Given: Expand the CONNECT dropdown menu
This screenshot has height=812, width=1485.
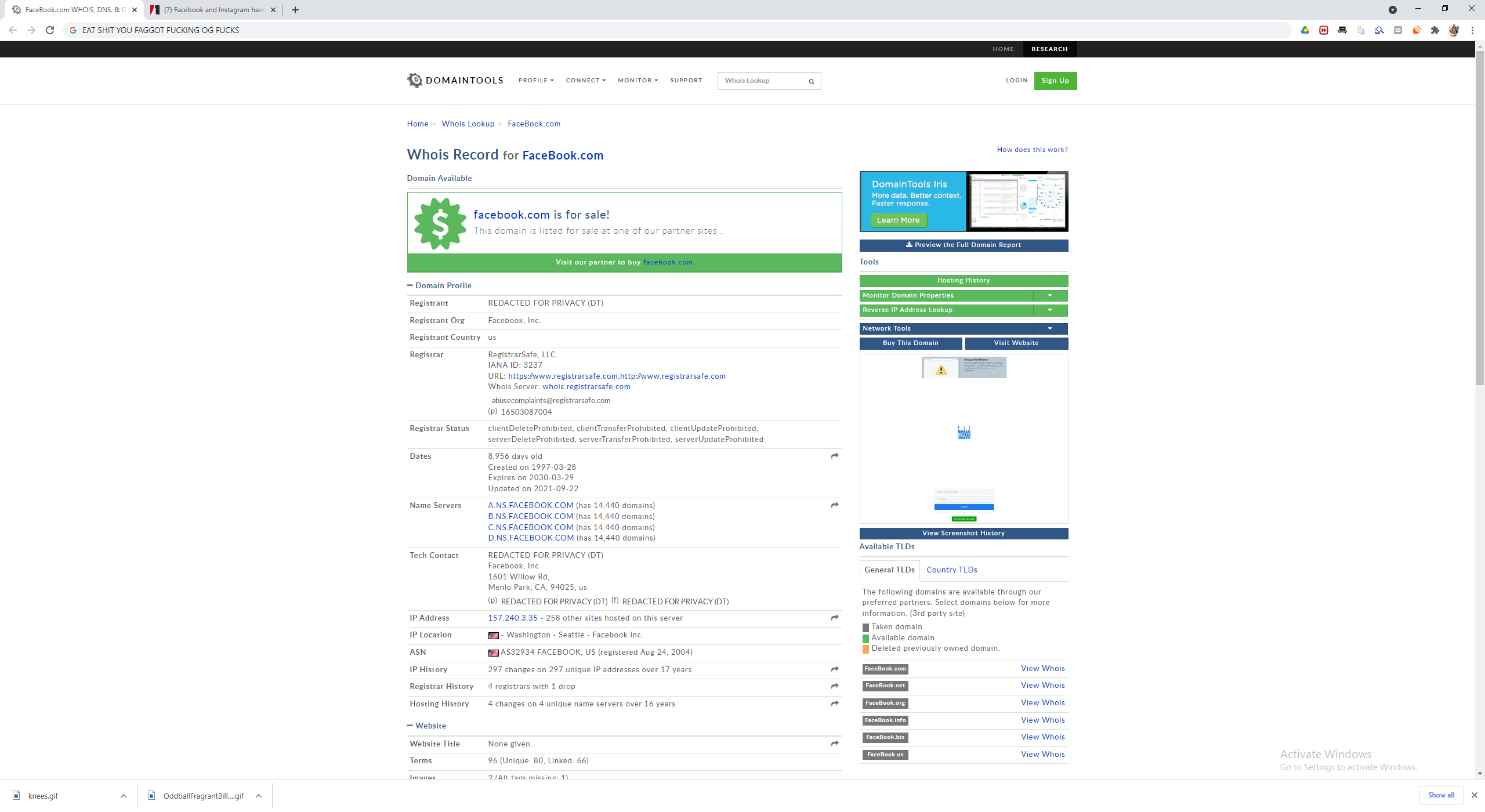Looking at the screenshot, I should pos(585,81).
